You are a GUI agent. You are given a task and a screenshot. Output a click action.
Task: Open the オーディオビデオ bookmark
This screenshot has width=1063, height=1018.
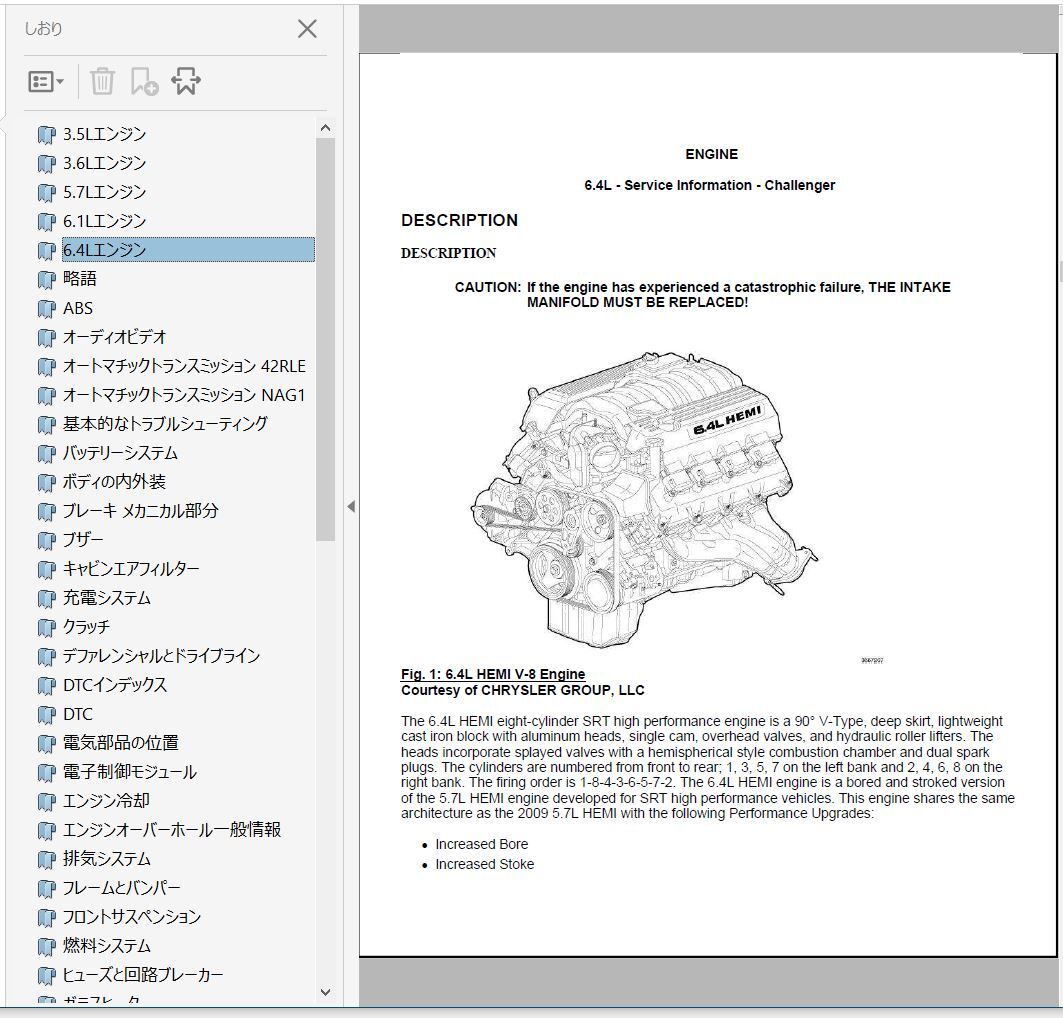click(115, 337)
